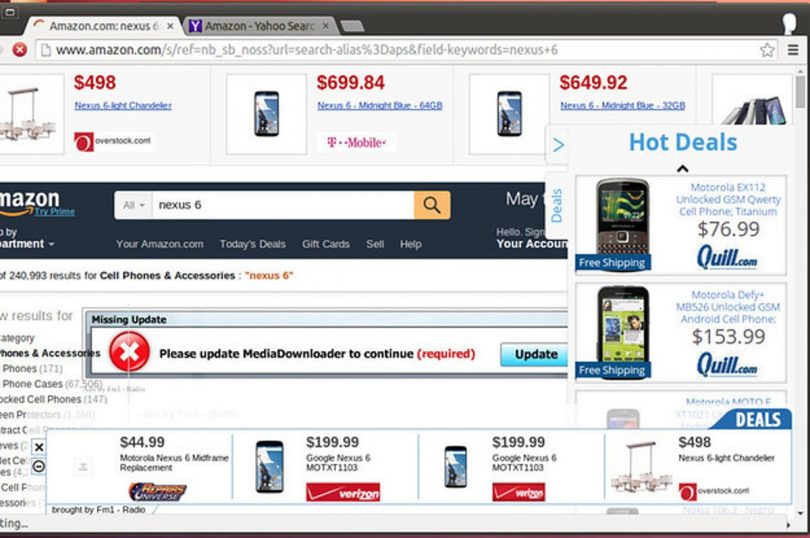Click the red error X icon
Screen dimensions: 810x538
coord(129,352)
